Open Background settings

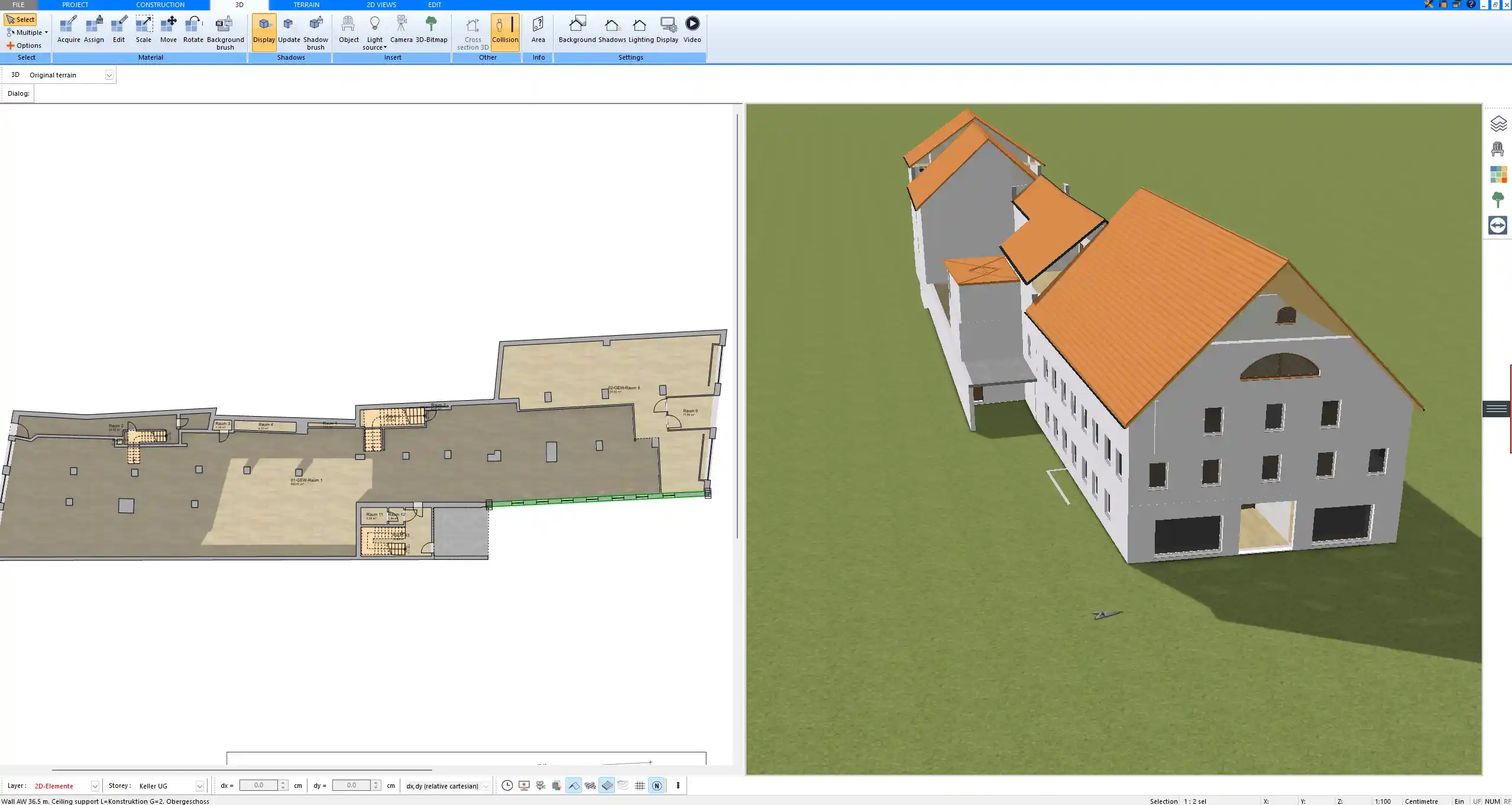[x=577, y=30]
